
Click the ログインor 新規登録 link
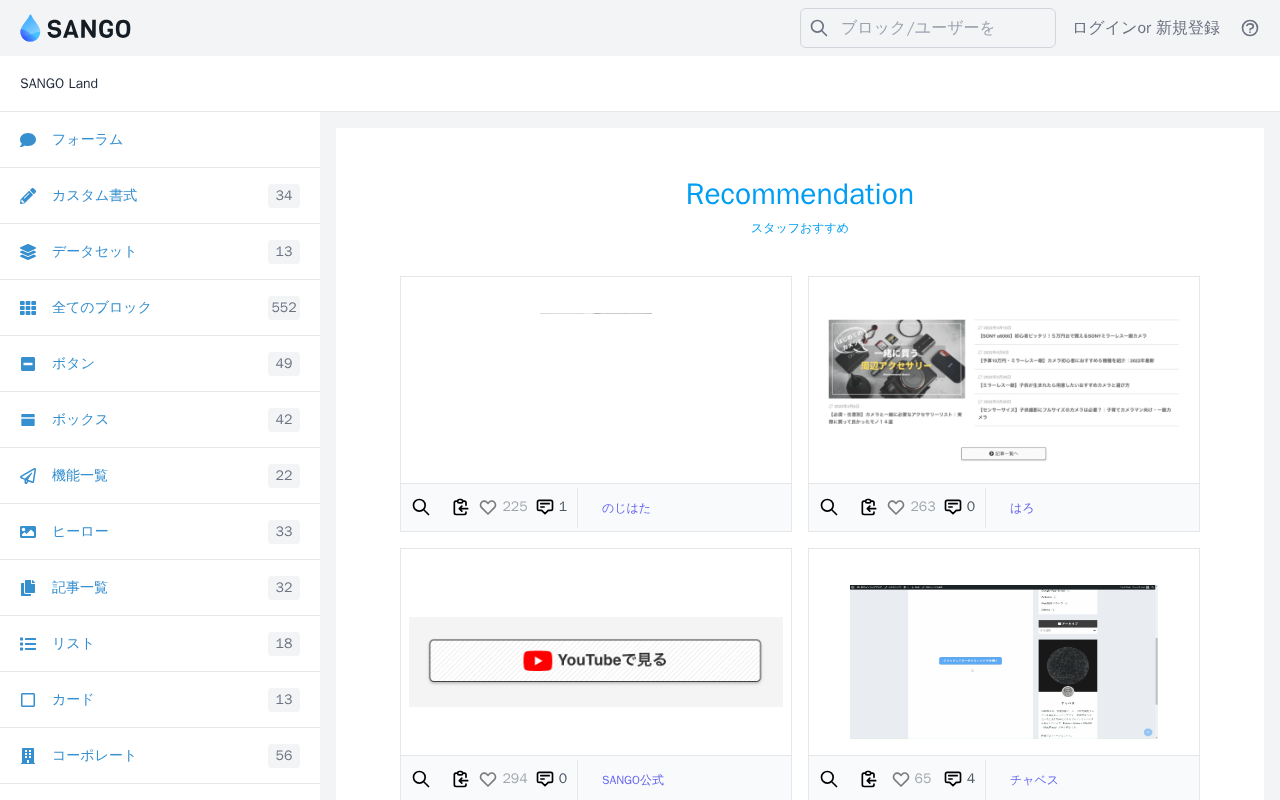(1146, 28)
